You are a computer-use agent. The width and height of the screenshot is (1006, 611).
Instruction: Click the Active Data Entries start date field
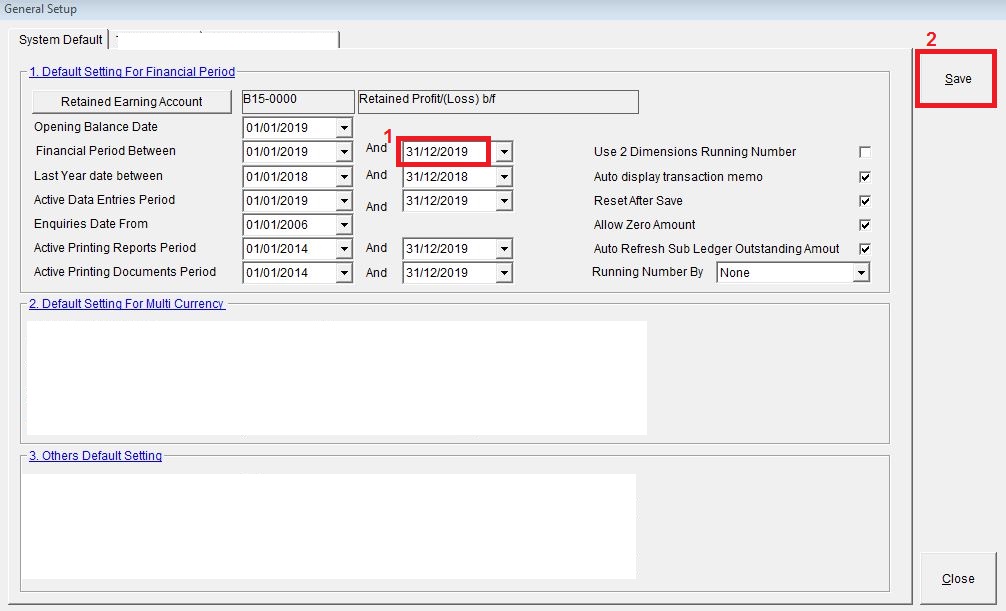click(288, 201)
